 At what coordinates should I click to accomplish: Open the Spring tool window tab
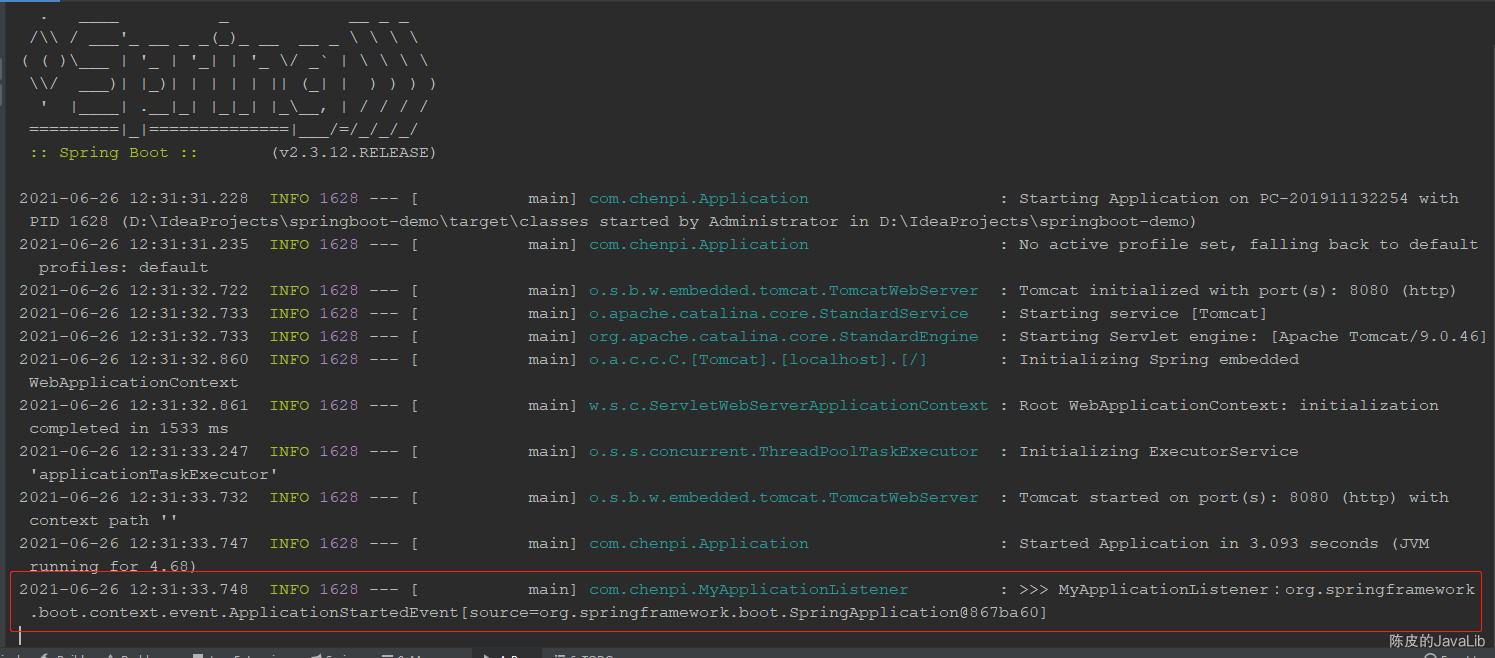tap(332, 656)
